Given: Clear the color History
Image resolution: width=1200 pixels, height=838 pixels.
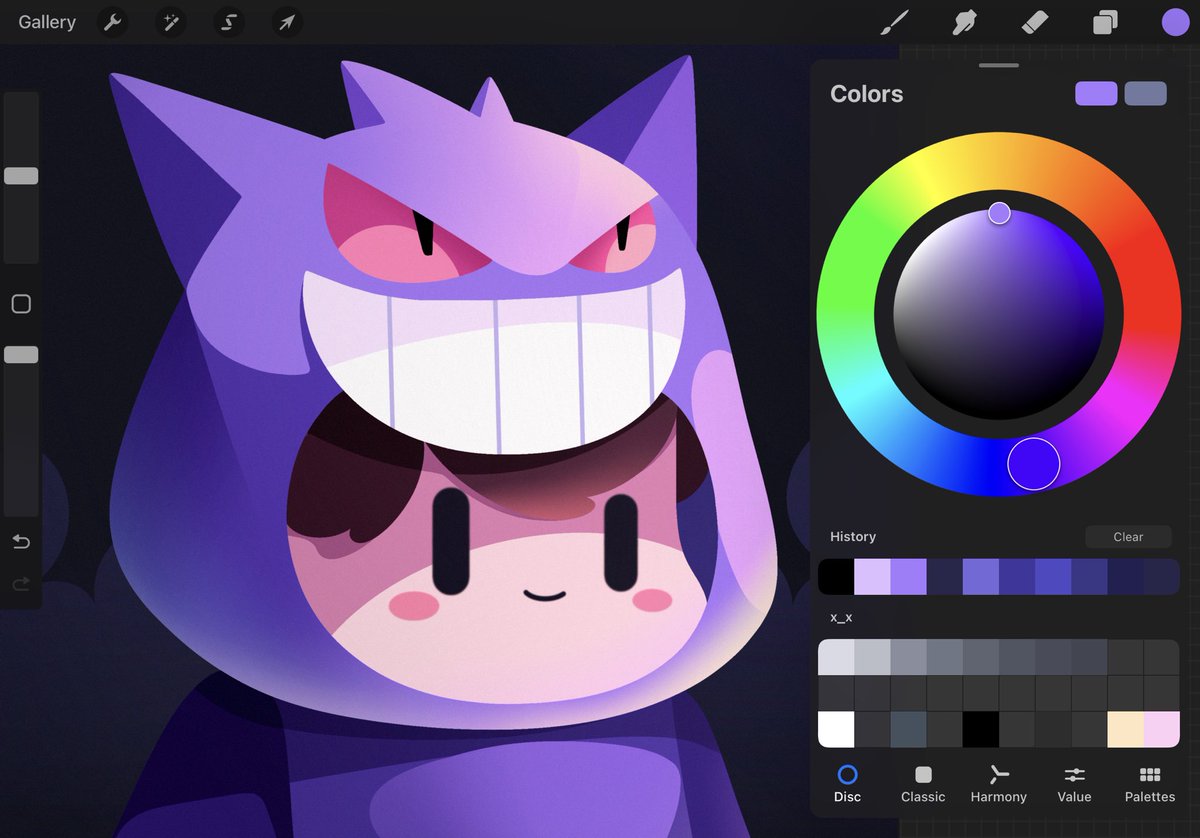Looking at the screenshot, I should (x=1128, y=536).
